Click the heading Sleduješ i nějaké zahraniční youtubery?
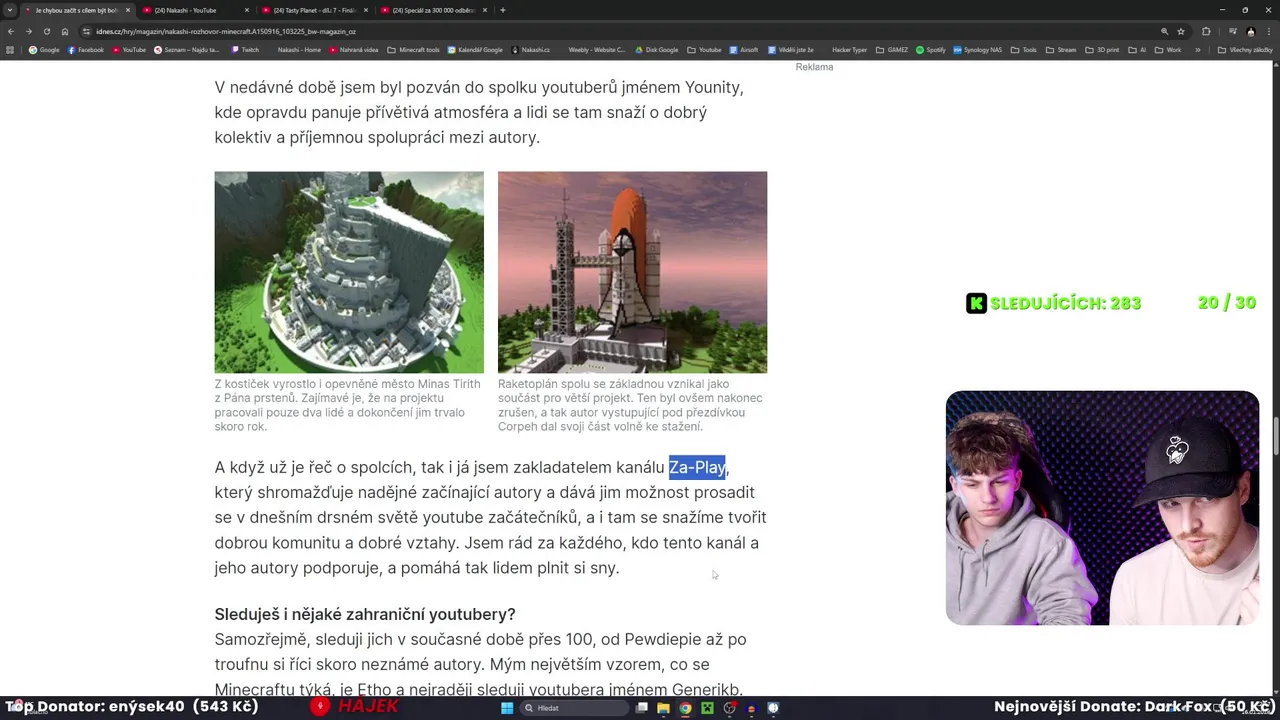Image resolution: width=1280 pixels, height=720 pixels. pyautogui.click(x=365, y=614)
